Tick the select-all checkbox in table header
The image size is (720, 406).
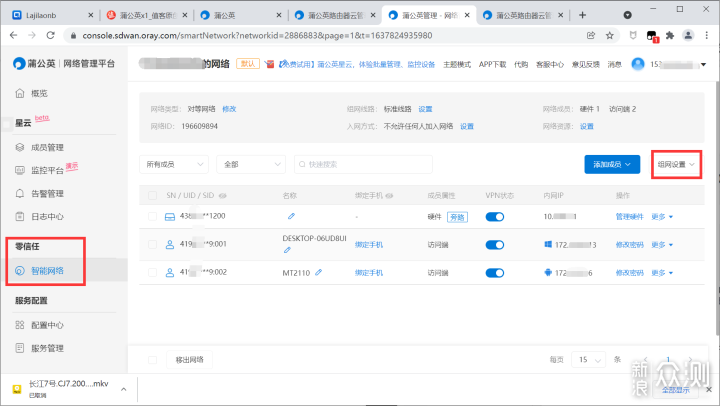(x=152, y=196)
